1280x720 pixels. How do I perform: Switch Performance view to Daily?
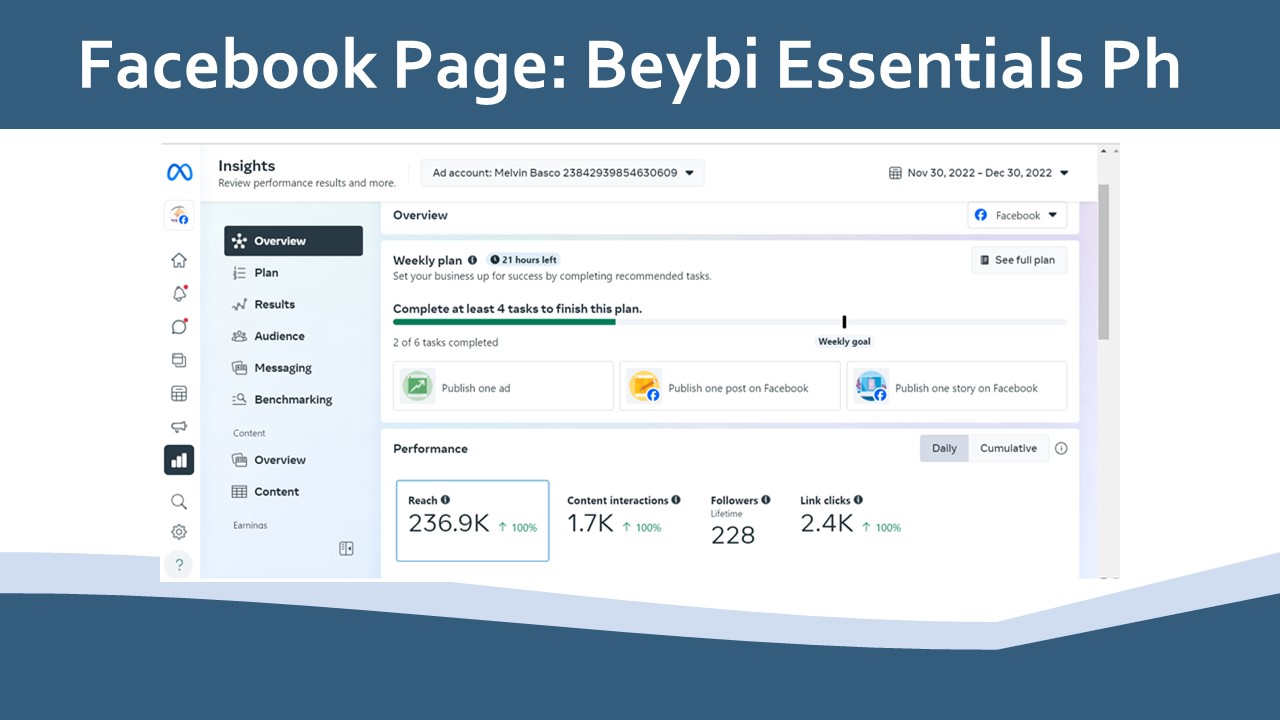[944, 448]
